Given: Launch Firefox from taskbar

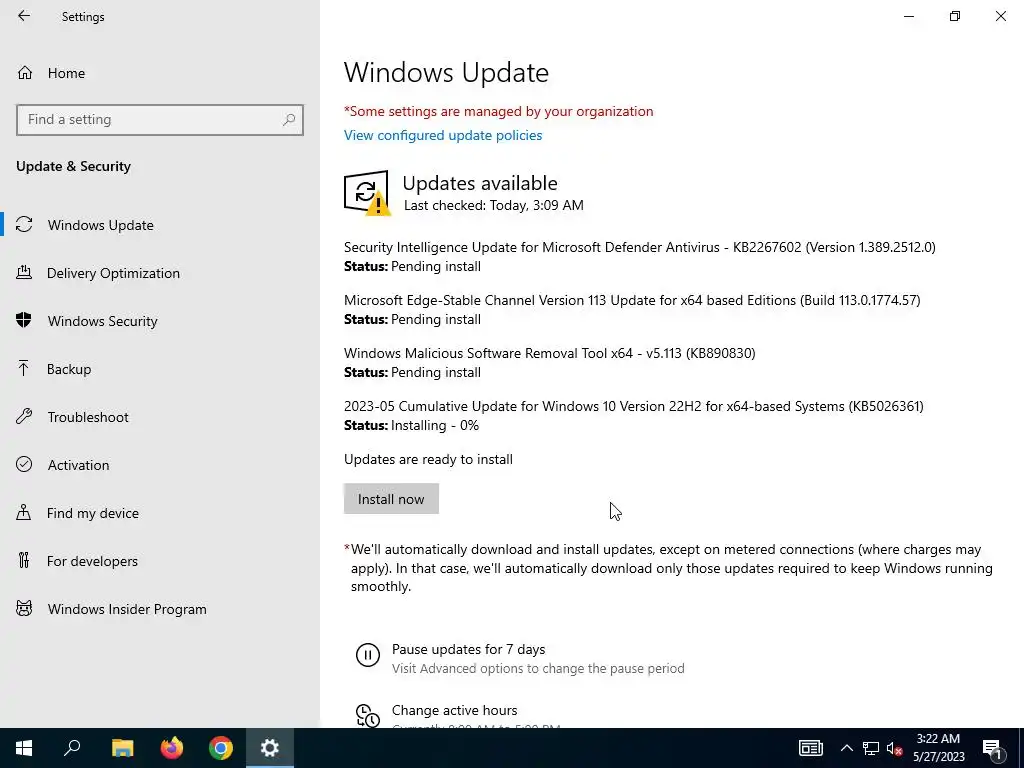Looking at the screenshot, I should (172, 748).
